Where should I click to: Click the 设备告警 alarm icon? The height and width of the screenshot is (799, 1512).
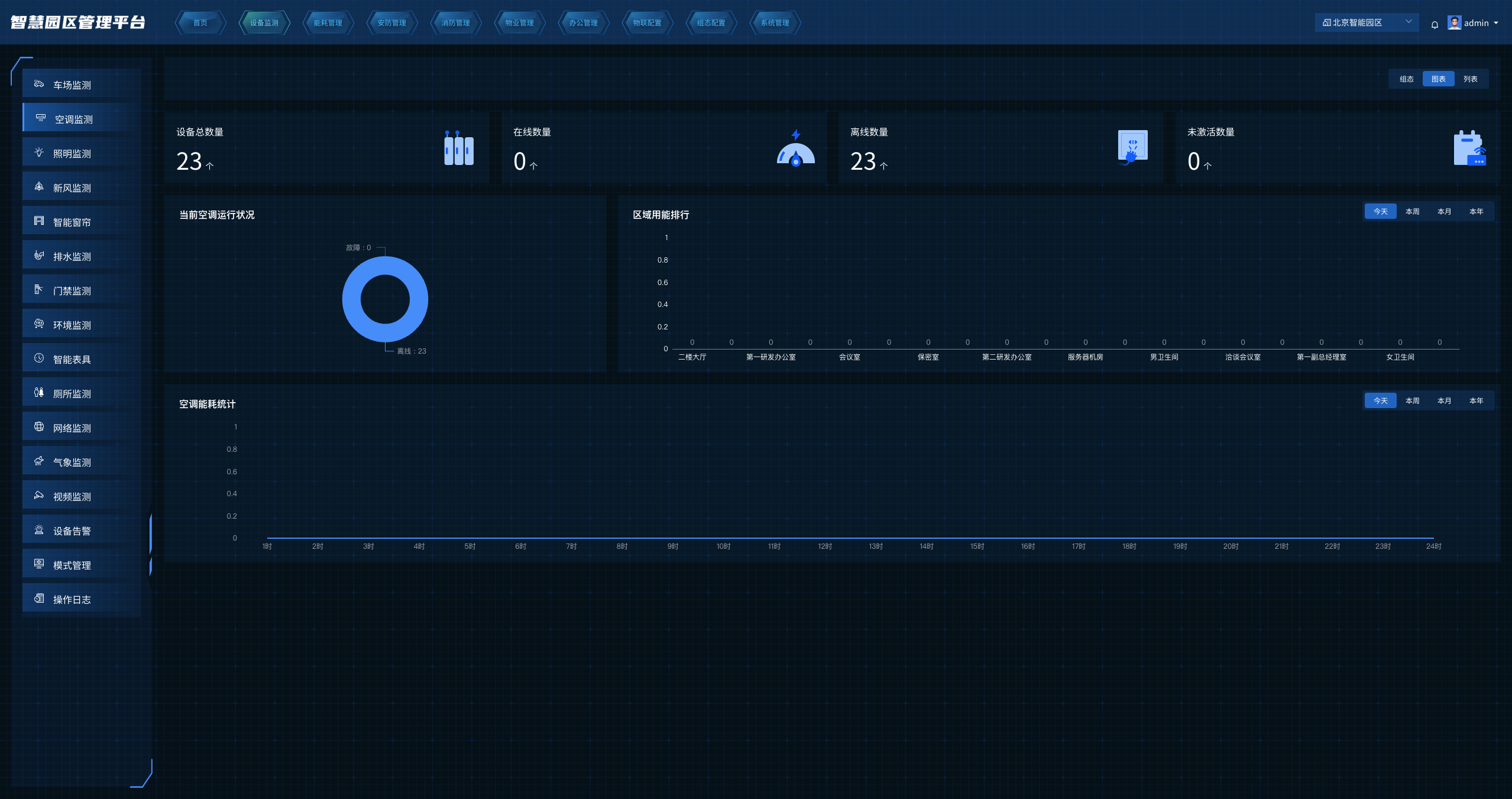pos(39,530)
